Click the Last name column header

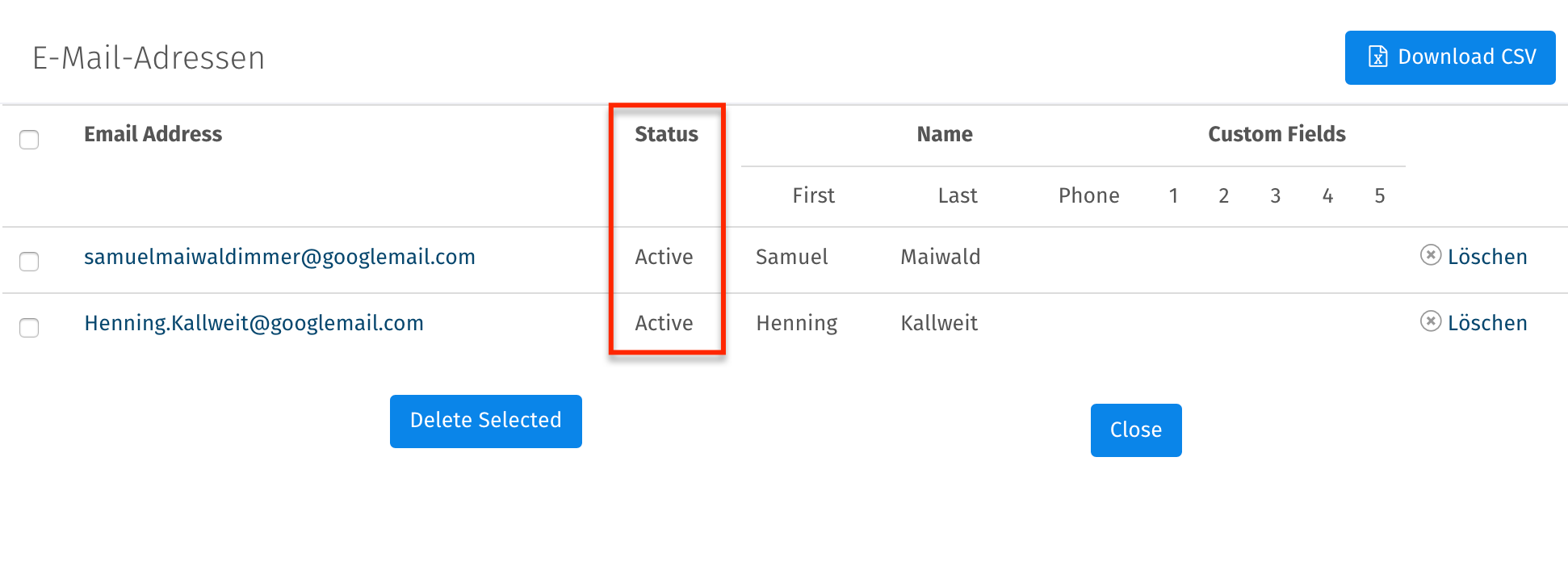click(957, 195)
